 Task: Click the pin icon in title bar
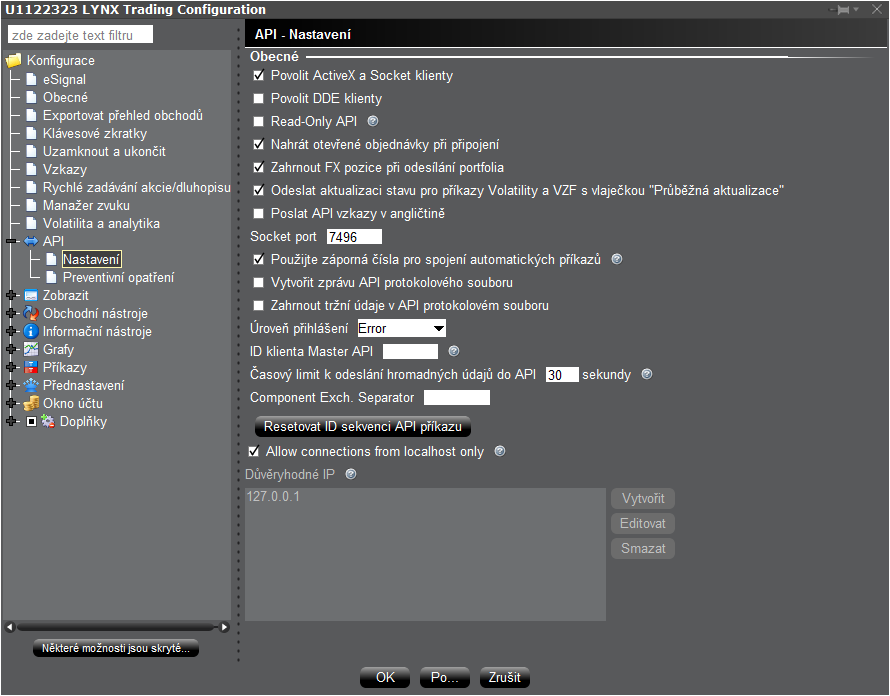click(x=843, y=10)
